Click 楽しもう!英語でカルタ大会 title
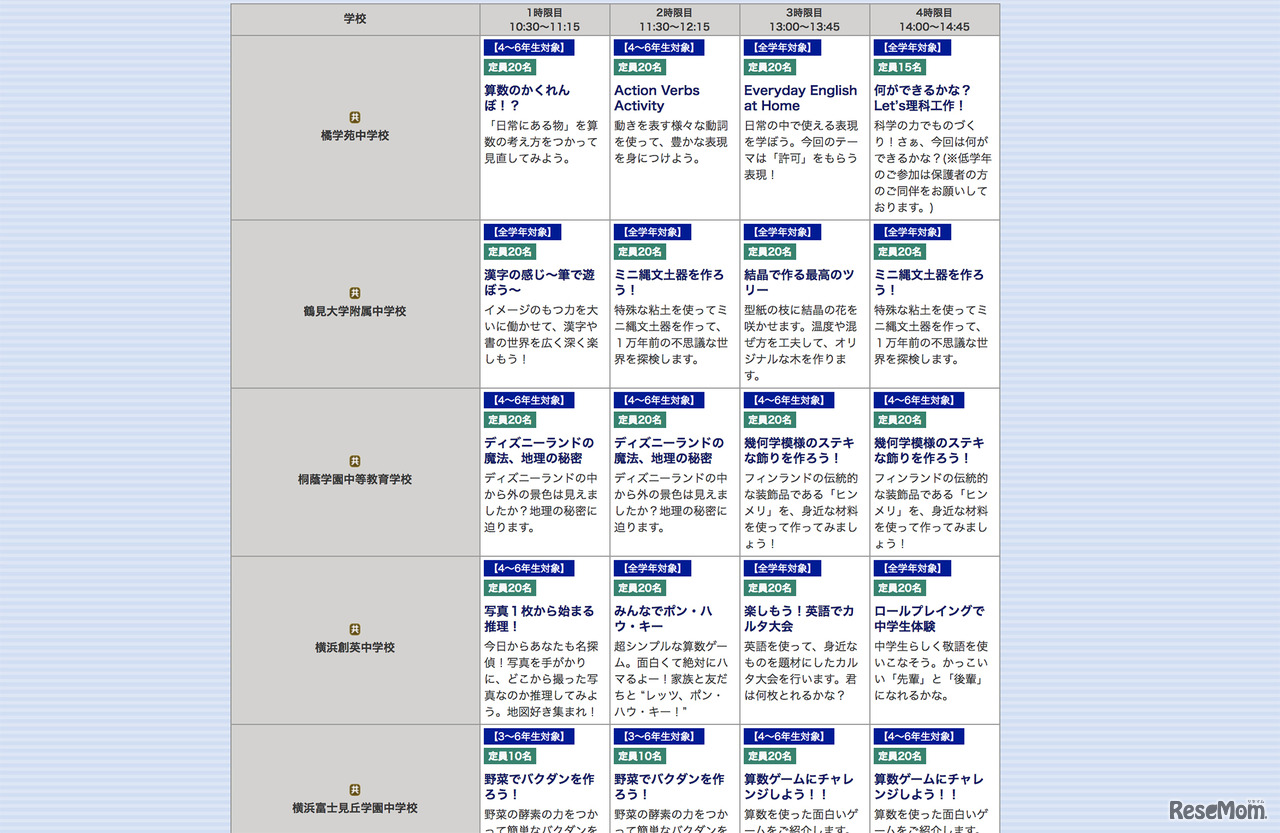 [x=799, y=618]
